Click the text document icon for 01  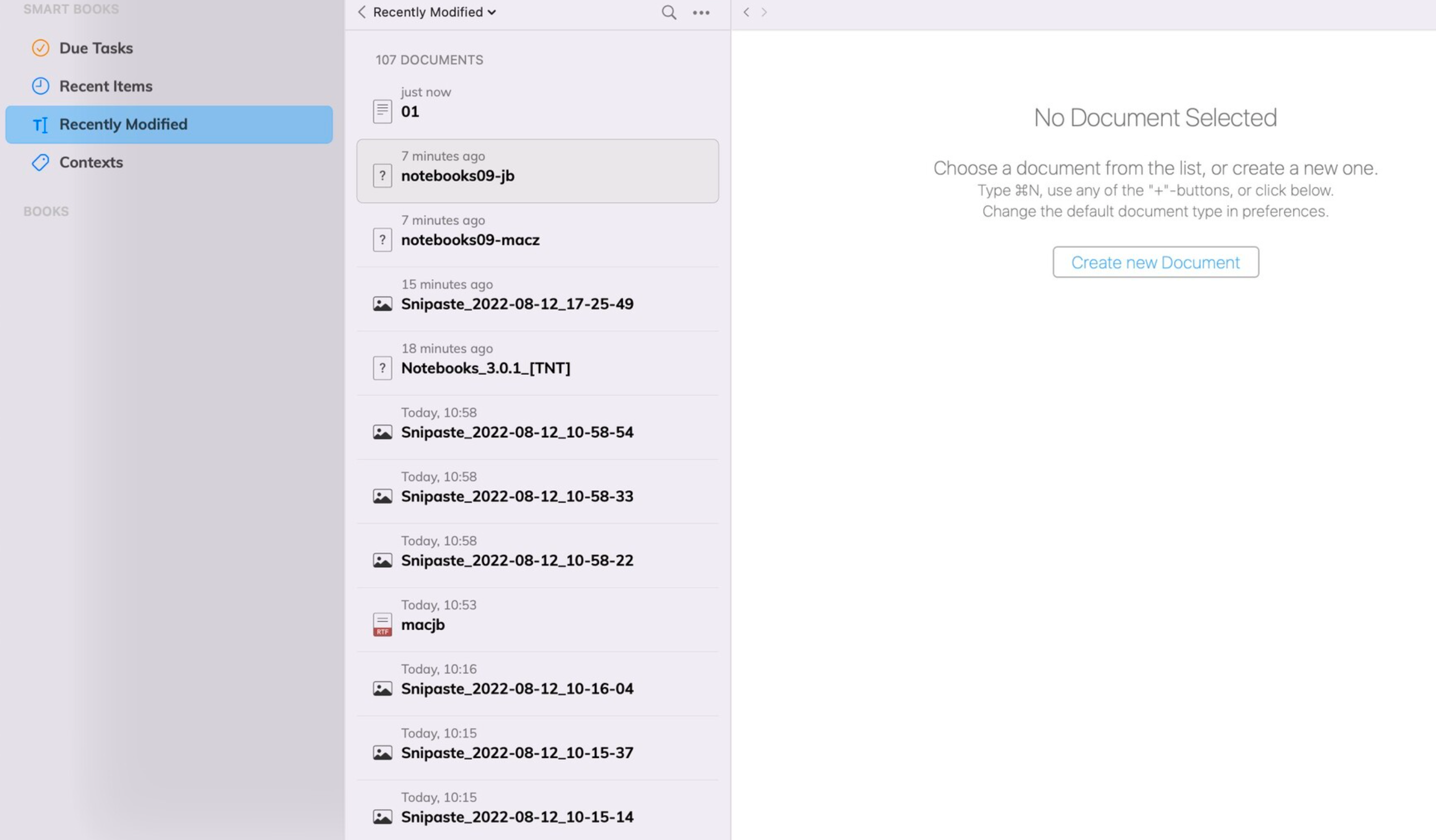383,112
